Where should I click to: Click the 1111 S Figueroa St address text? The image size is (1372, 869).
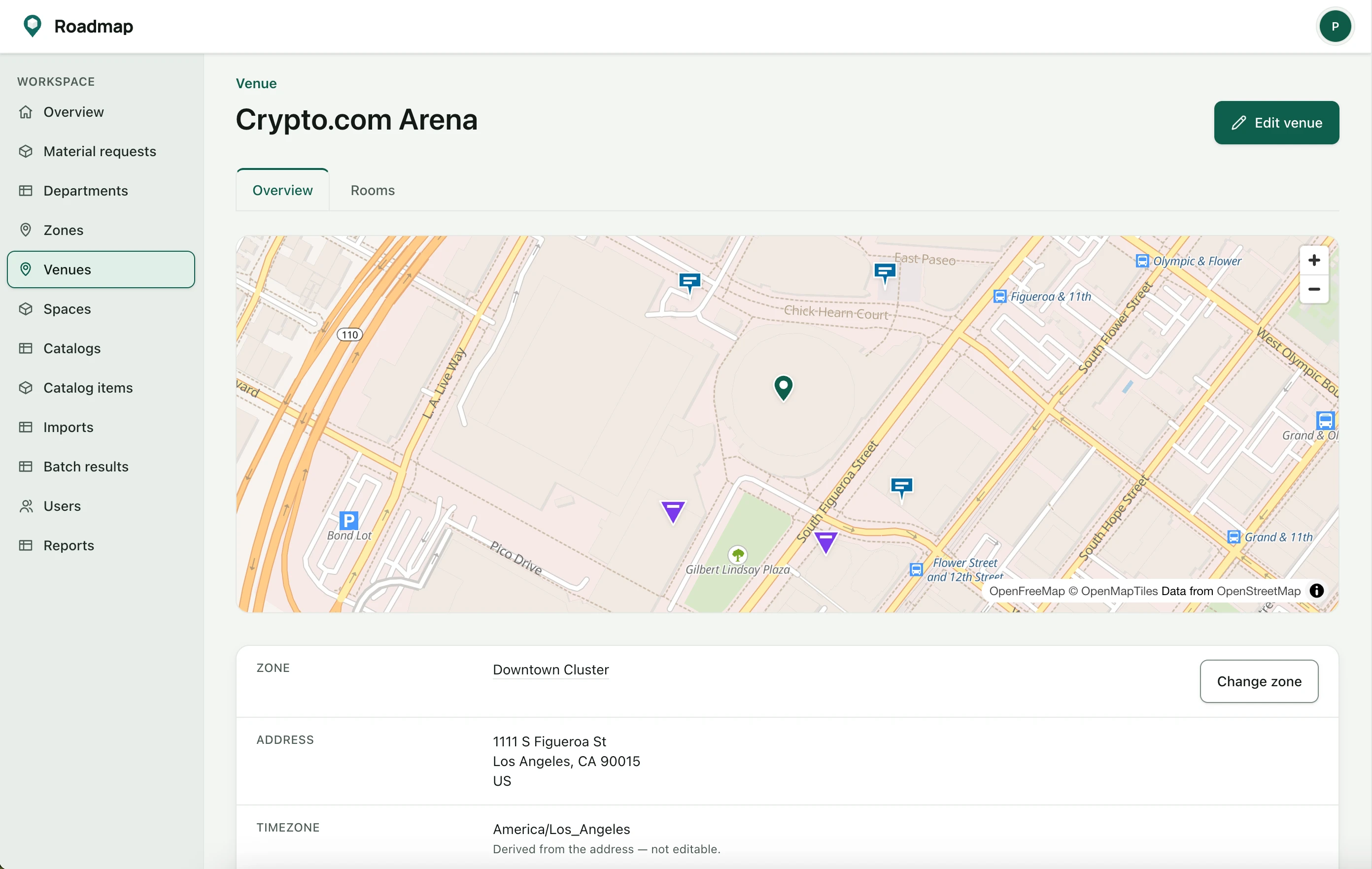pyautogui.click(x=549, y=741)
